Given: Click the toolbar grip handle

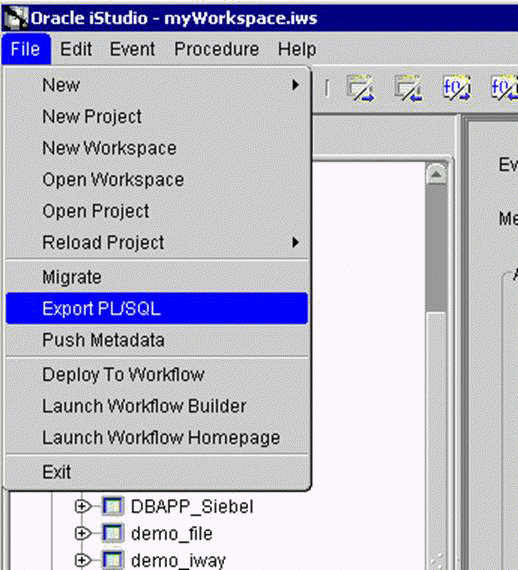Looking at the screenshot, I should pyautogui.click(x=327, y=88).
